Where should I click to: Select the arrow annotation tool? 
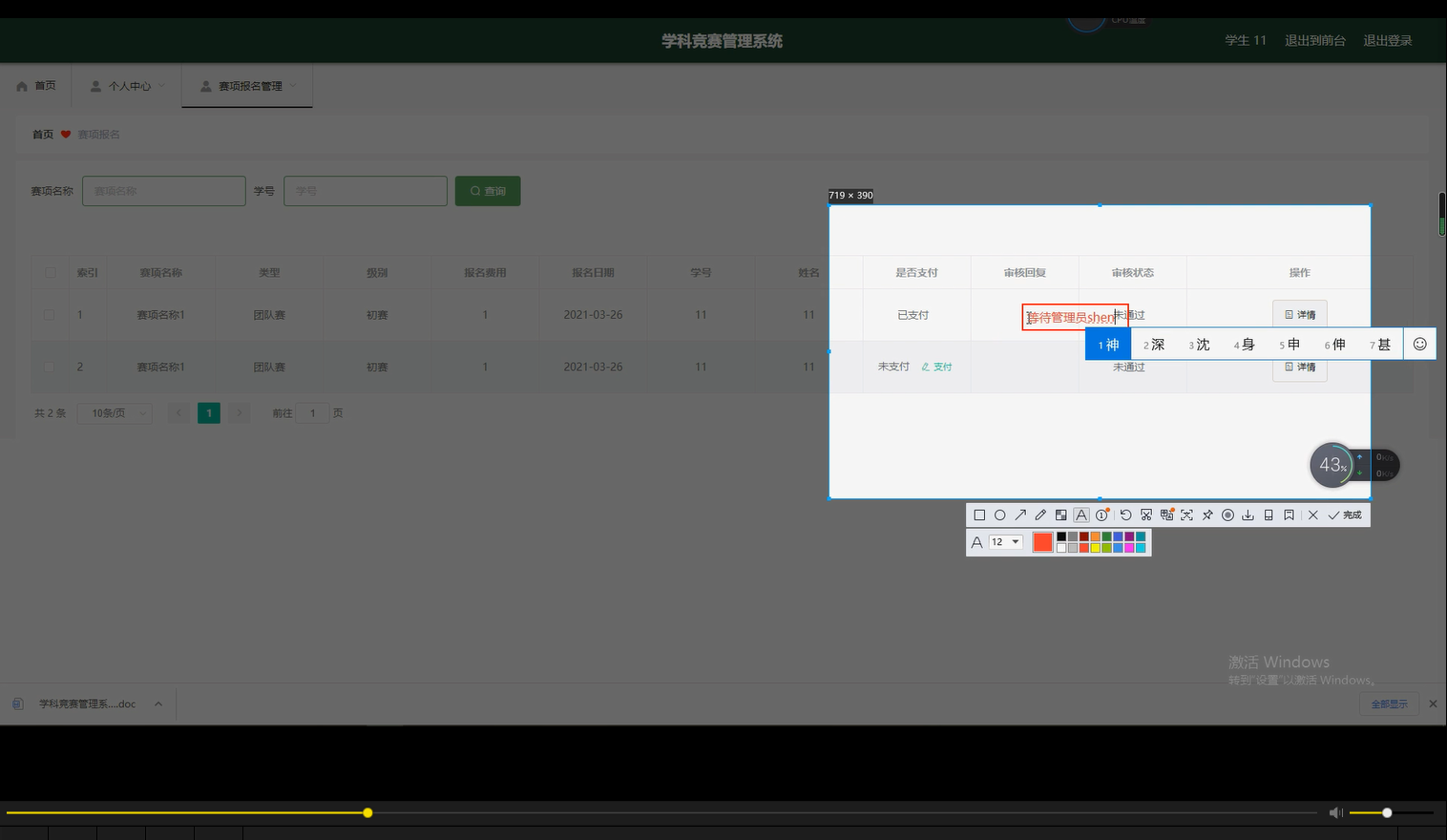tap(1020, 514)
